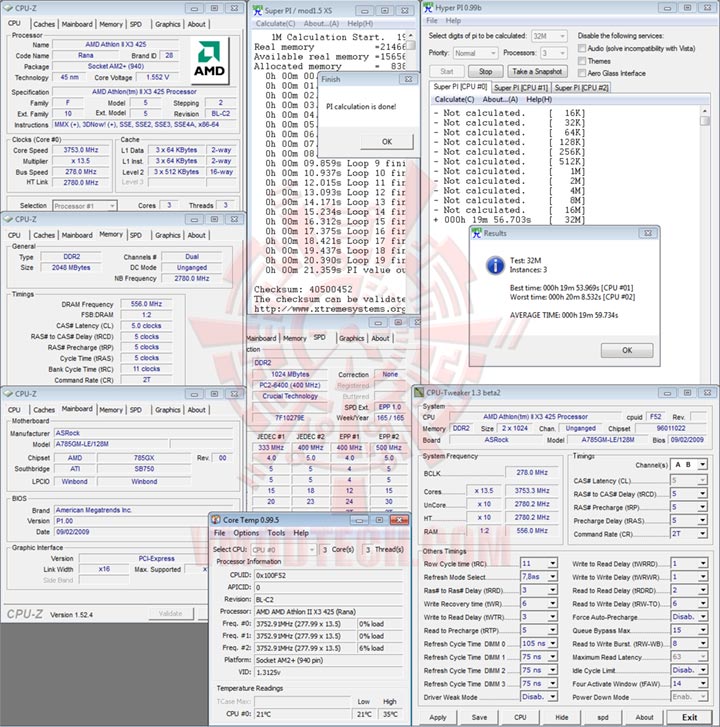720x727 pixels.
Task: Click 'Checksum: 40500452' text in Super PI
Action: click(303, 289)
